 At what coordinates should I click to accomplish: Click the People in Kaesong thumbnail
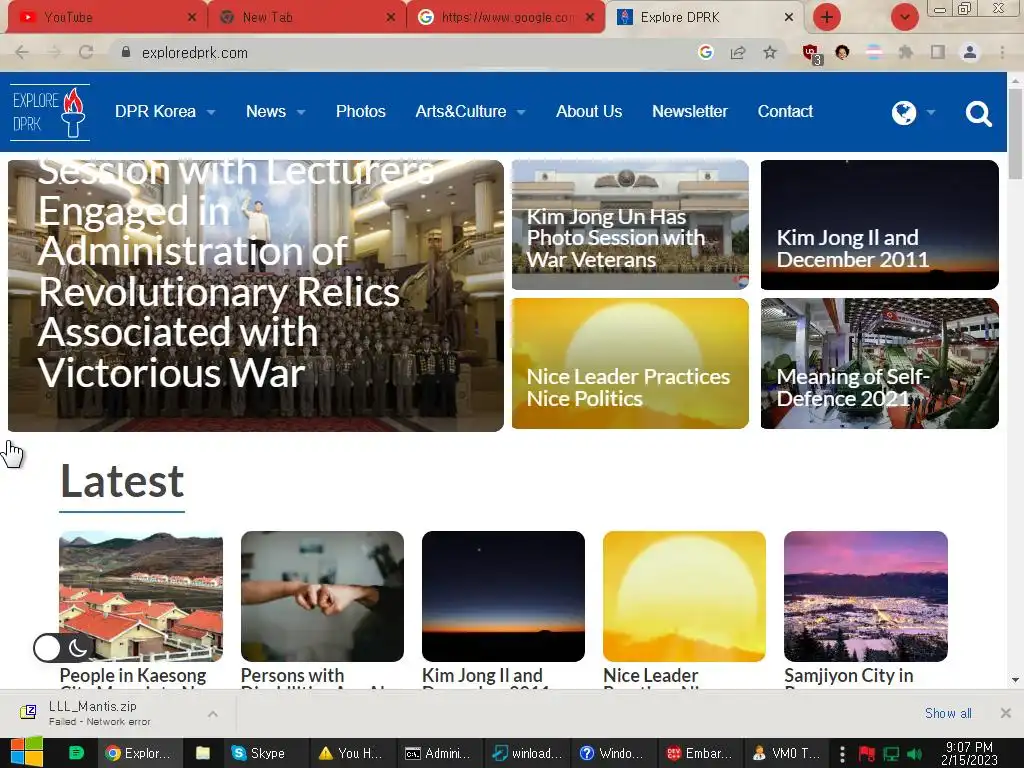[141, 596]
